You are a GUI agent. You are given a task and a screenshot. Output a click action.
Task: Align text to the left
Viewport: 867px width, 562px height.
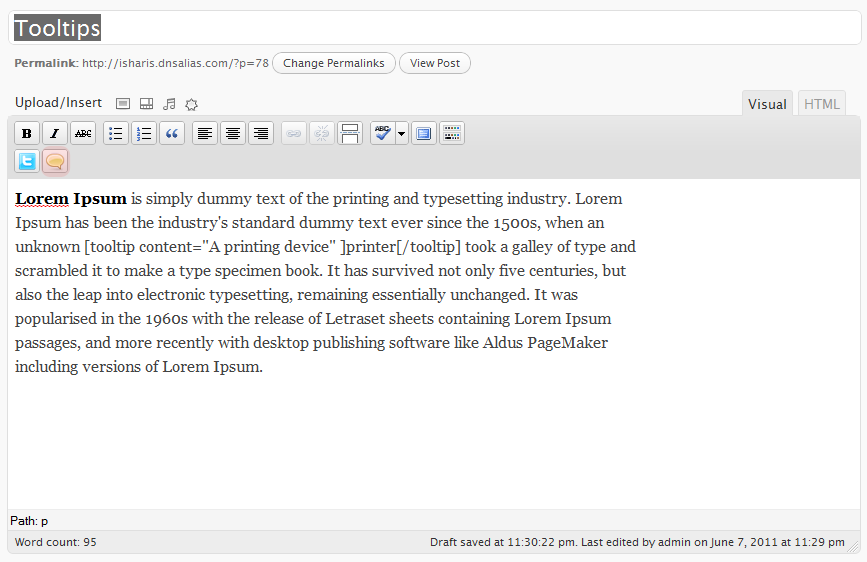[205, 133]
